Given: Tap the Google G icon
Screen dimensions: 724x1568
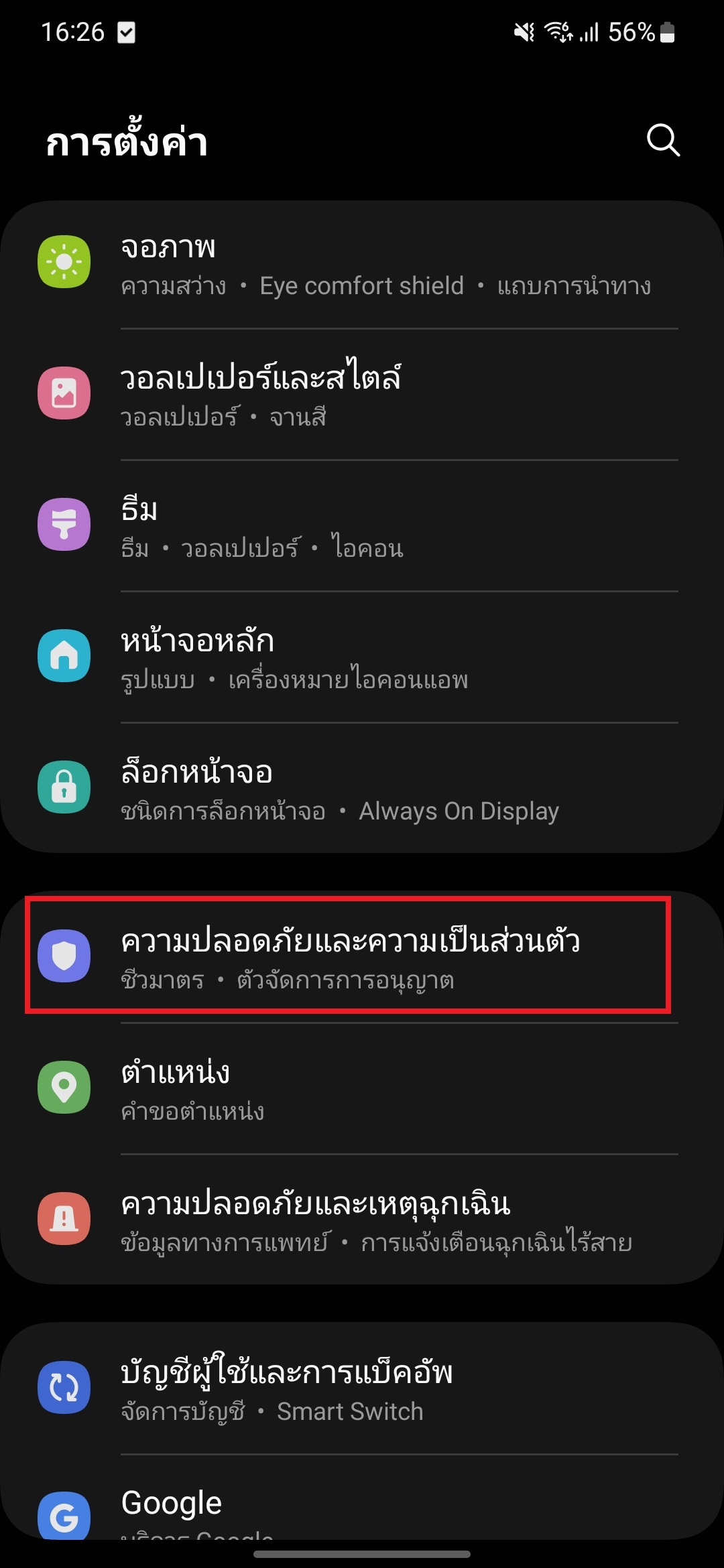Looking at the screenshot, I should pyautogui.click(x=64, y=1516).
